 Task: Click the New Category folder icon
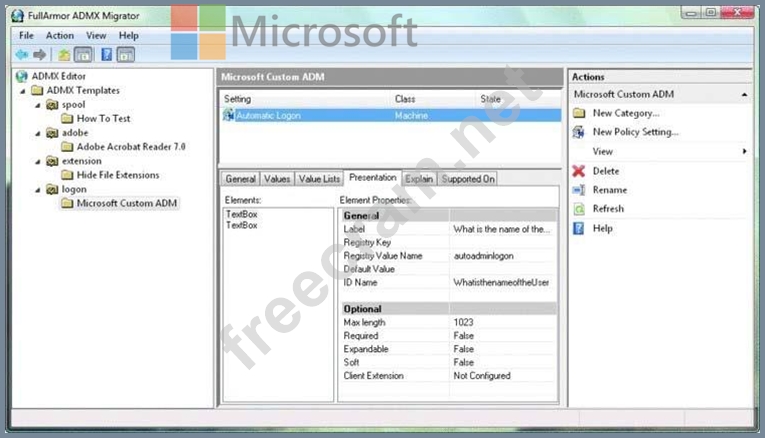tap(579, 113)
